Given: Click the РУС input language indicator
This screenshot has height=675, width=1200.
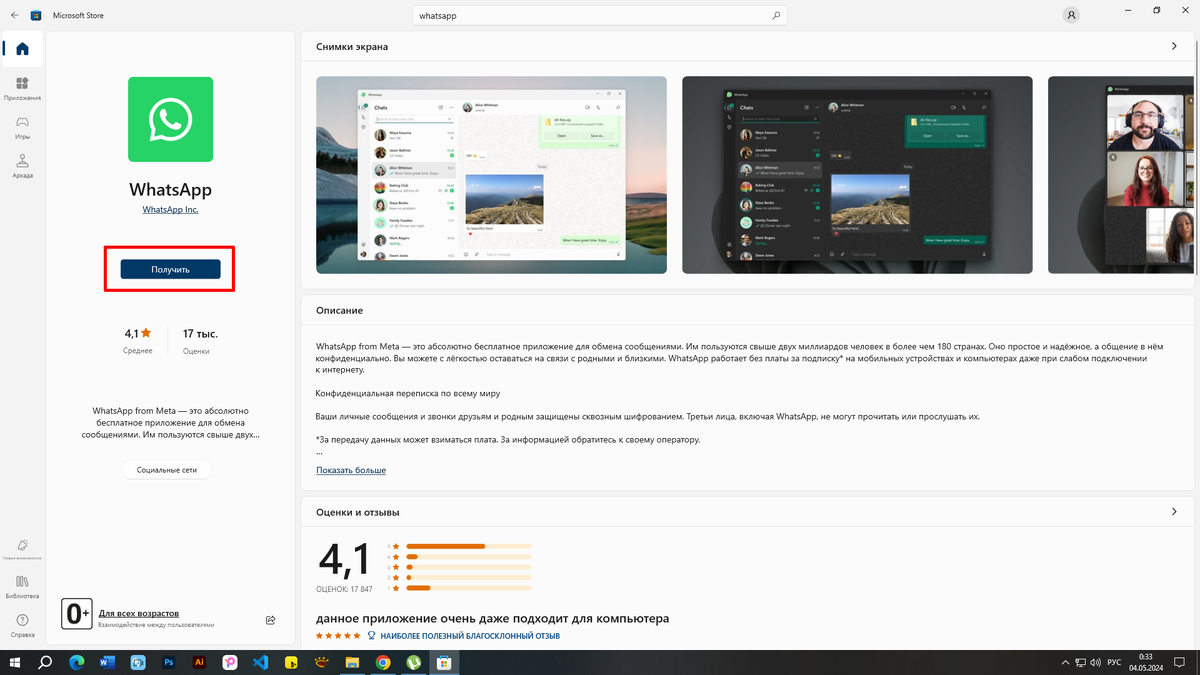Looking at the screenshot, I should tap(1113, 662).
